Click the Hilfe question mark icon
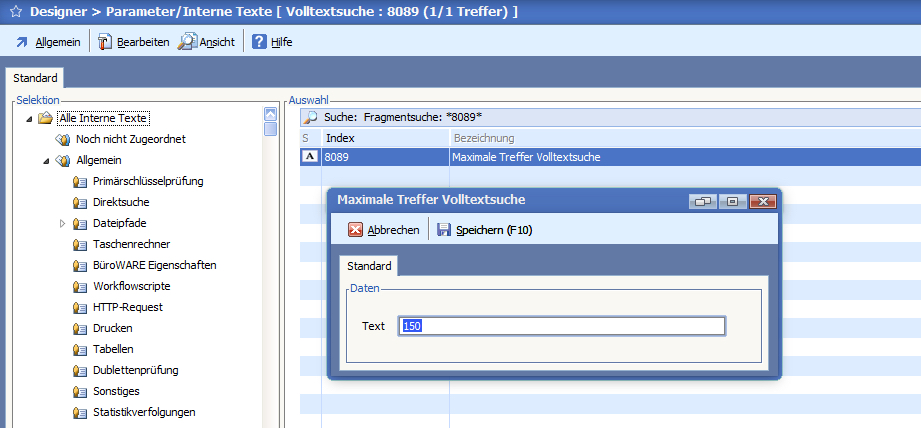Screen dimensions: 921x428 coord(259,42)
